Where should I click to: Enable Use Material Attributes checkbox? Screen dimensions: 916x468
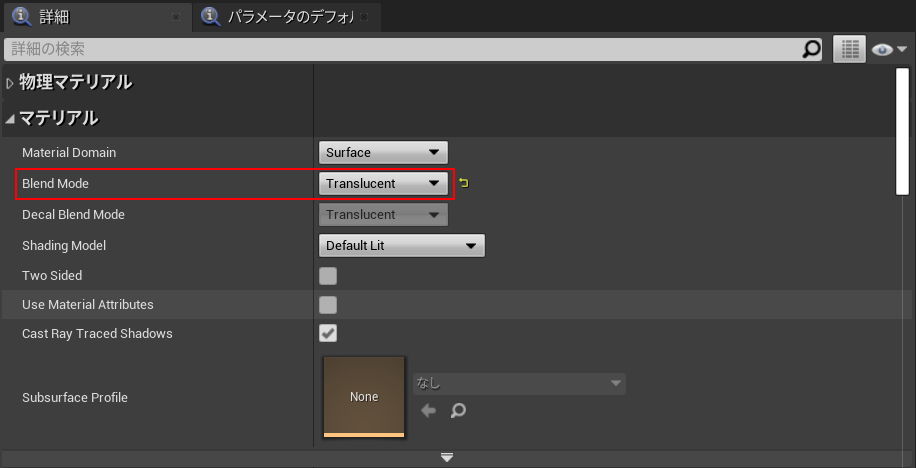(x=328, y=305)
